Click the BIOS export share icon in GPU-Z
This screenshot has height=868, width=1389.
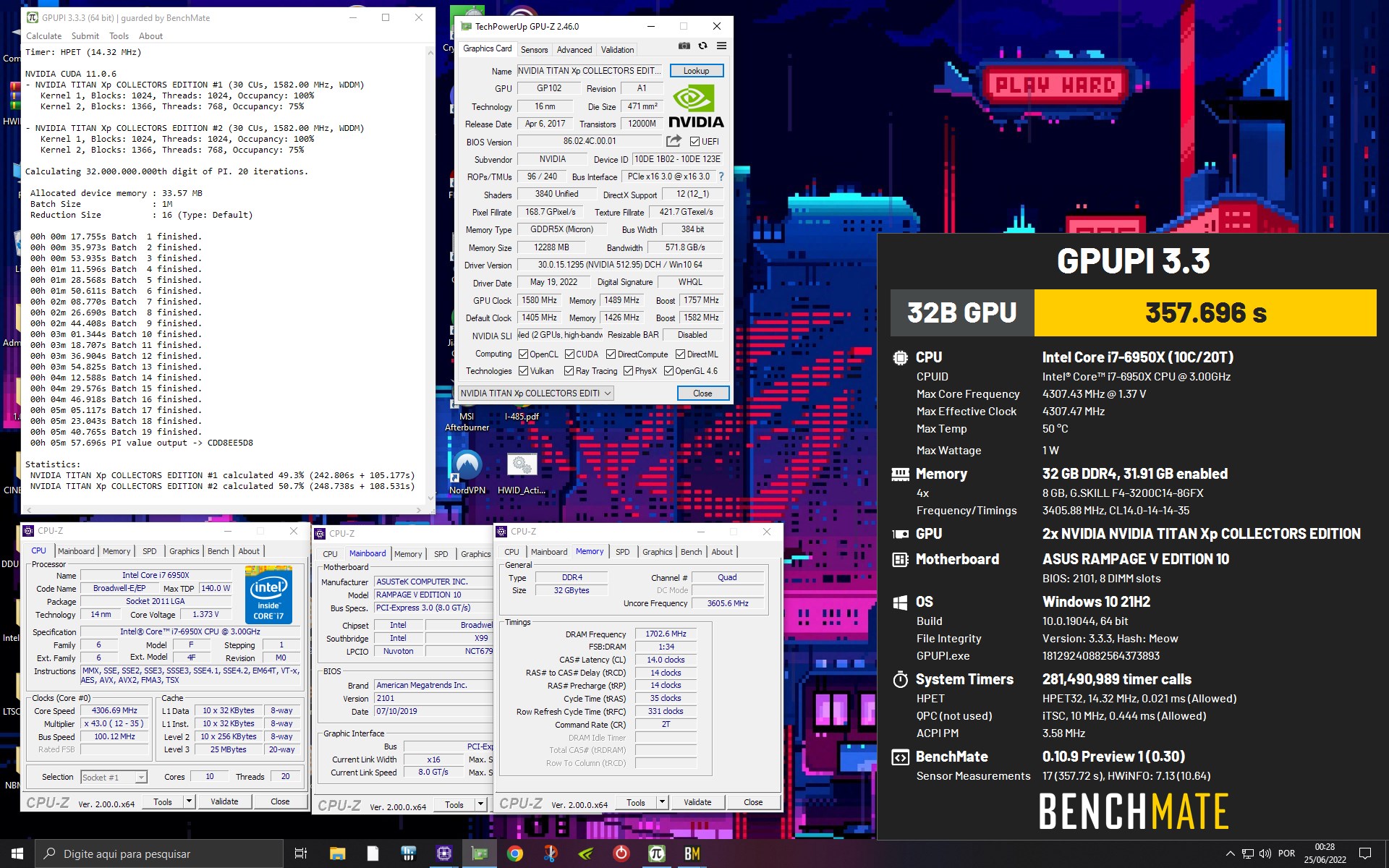click(x=674, y=141)
